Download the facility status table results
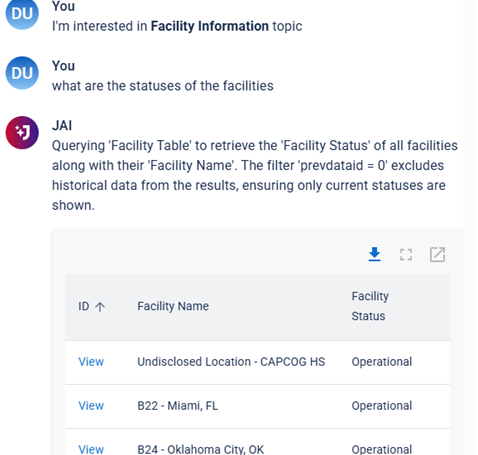 (374, 255)
